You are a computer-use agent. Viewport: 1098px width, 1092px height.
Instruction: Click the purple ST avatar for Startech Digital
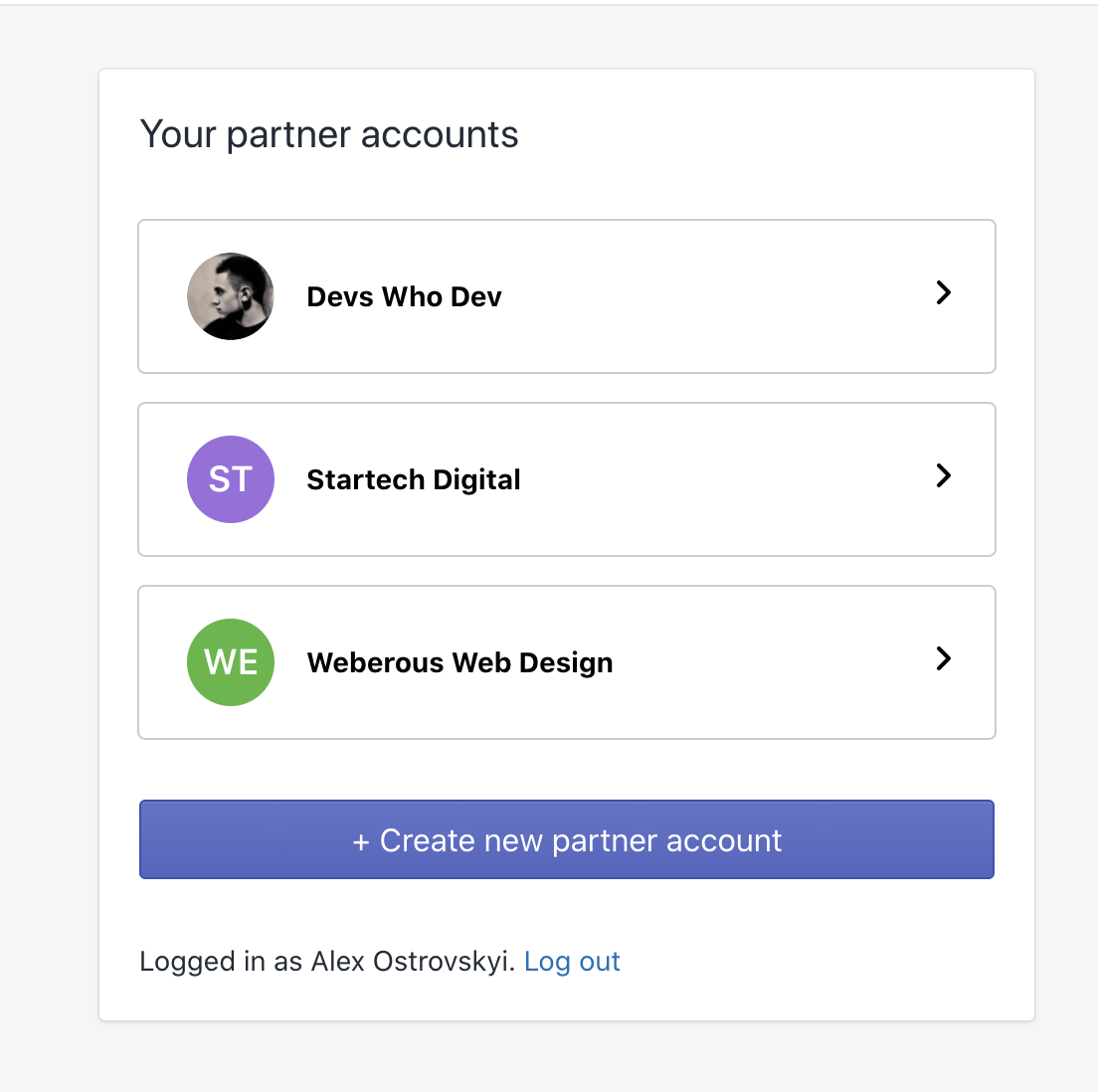pos(231,479)
